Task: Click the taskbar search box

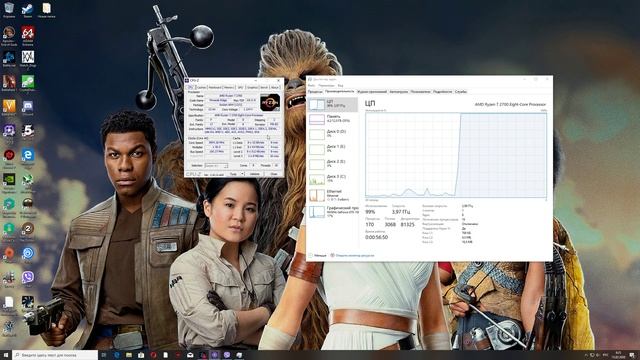Action: coord(55,355)
